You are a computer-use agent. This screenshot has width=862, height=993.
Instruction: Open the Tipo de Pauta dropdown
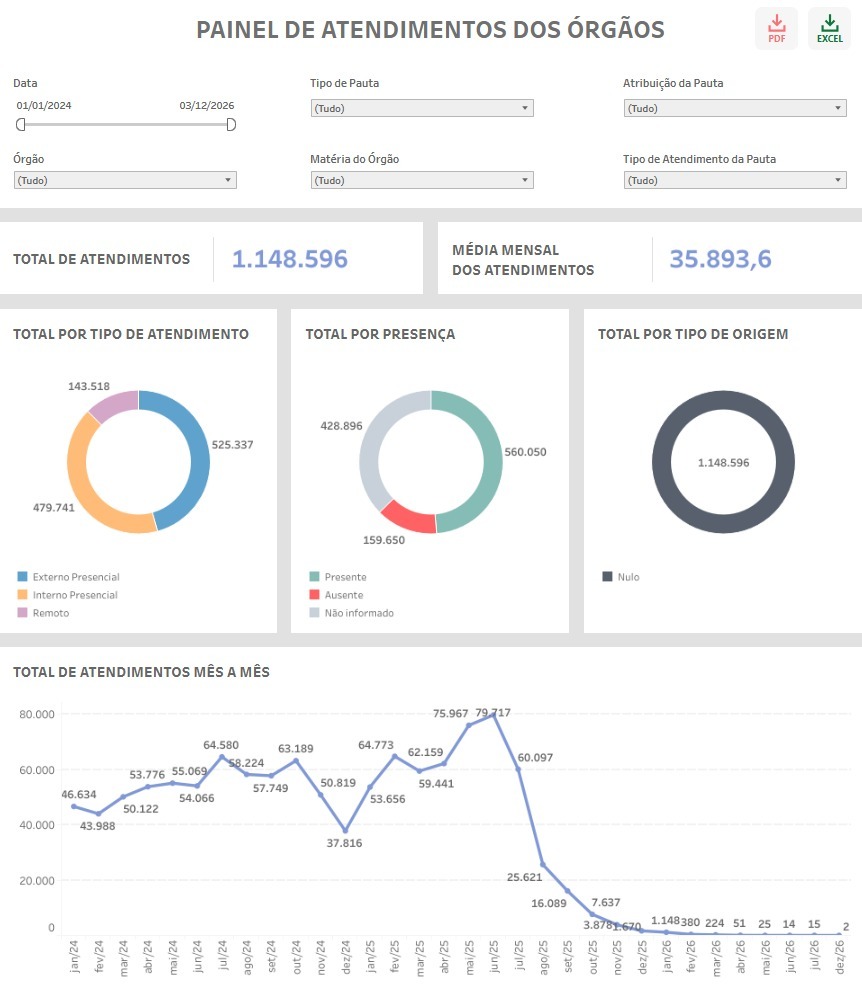coord(421,108)
